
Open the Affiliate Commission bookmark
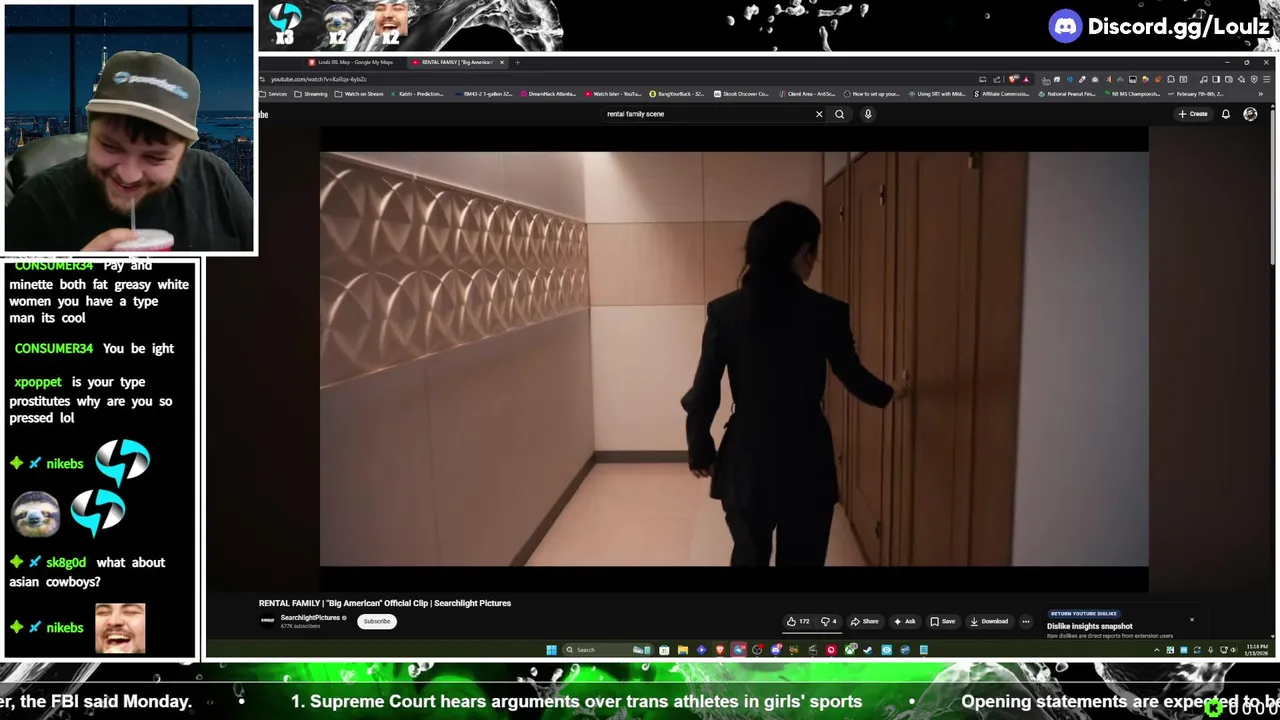pyautogui.click(x=1000, y=94)
